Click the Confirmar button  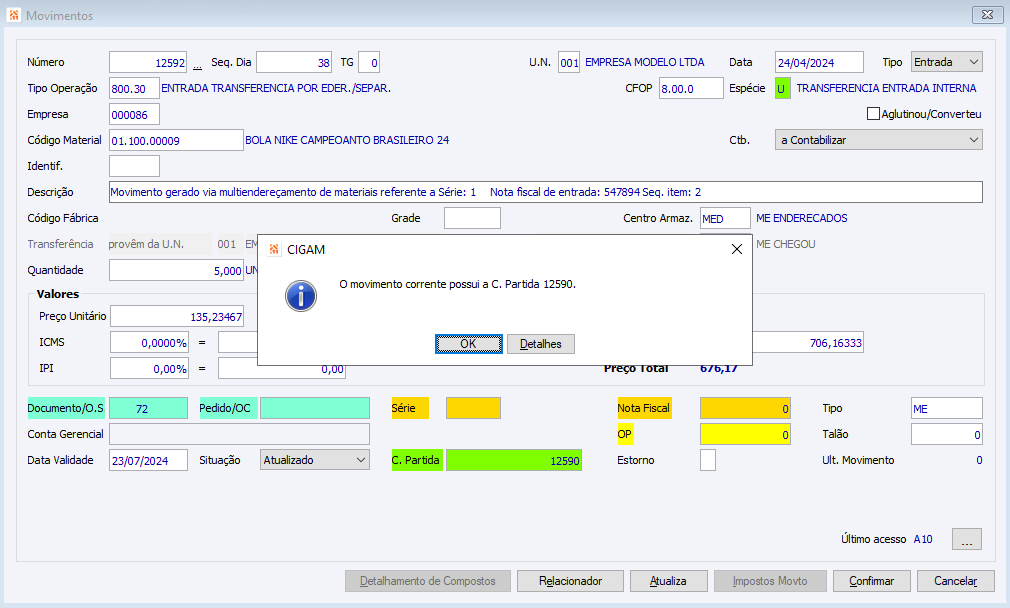pos(872,581)
